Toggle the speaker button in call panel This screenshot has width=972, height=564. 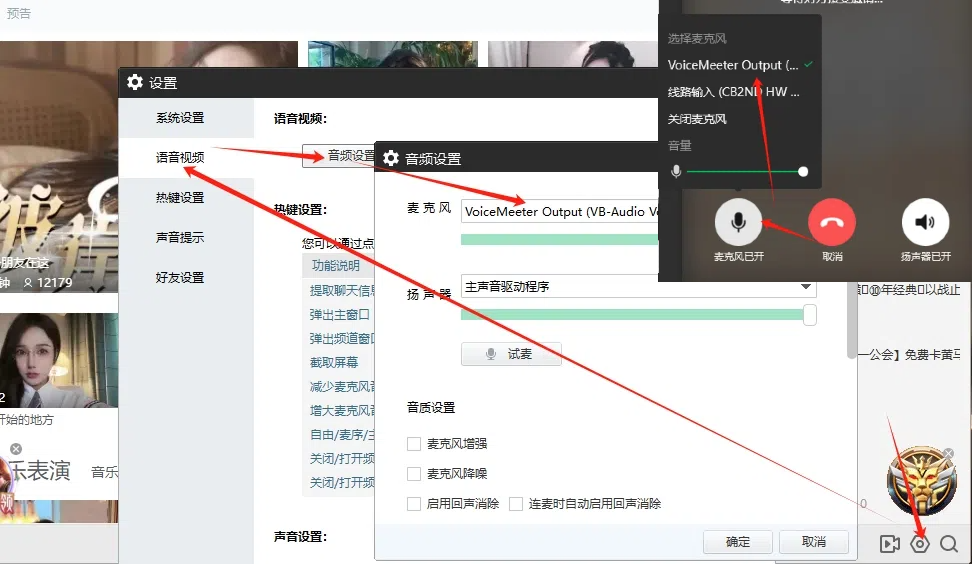(925, 223)
